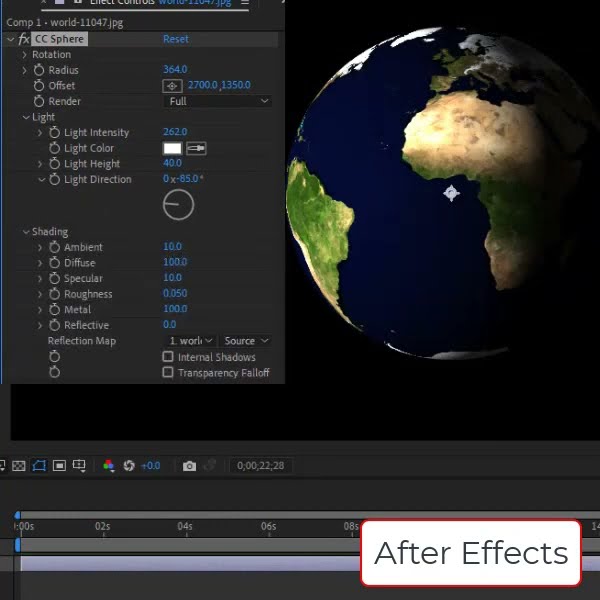Reset the exposure button
The height and width of the screenshot is (600, 600).
[x=129, y=466]
